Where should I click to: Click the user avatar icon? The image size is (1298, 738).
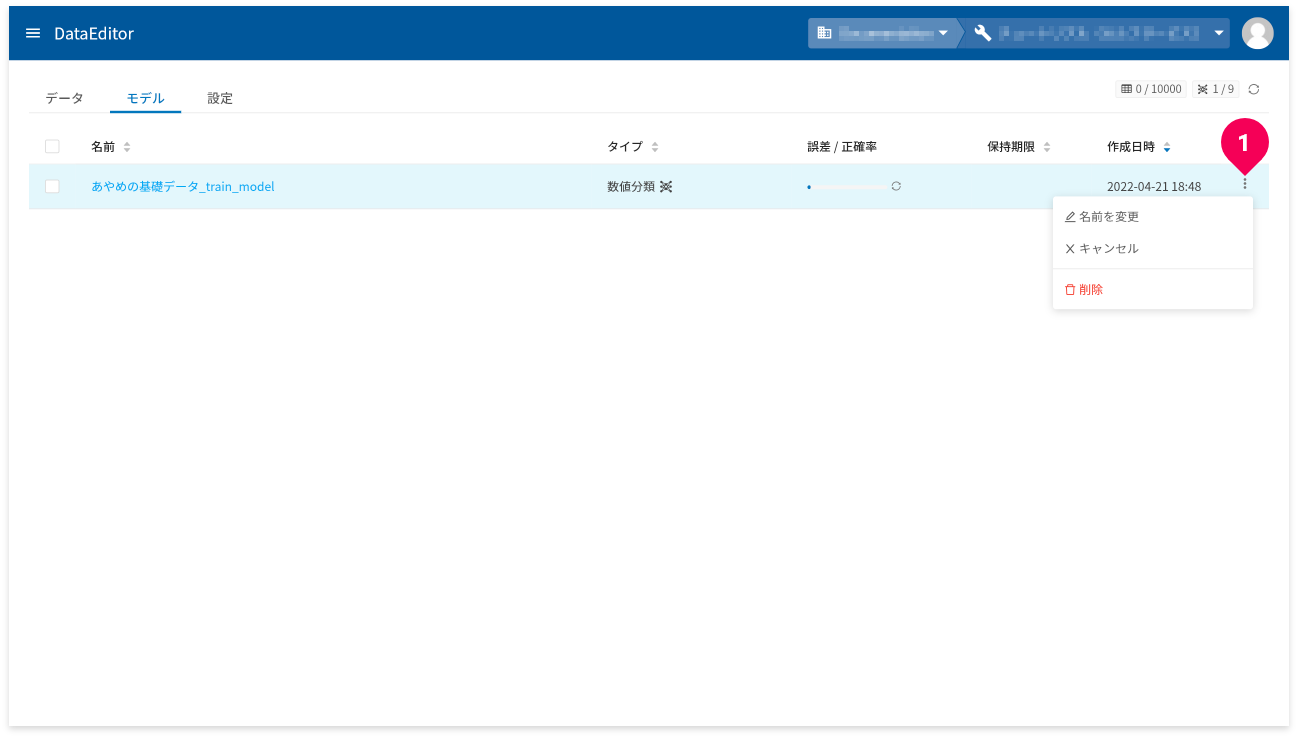[1257, 33]
